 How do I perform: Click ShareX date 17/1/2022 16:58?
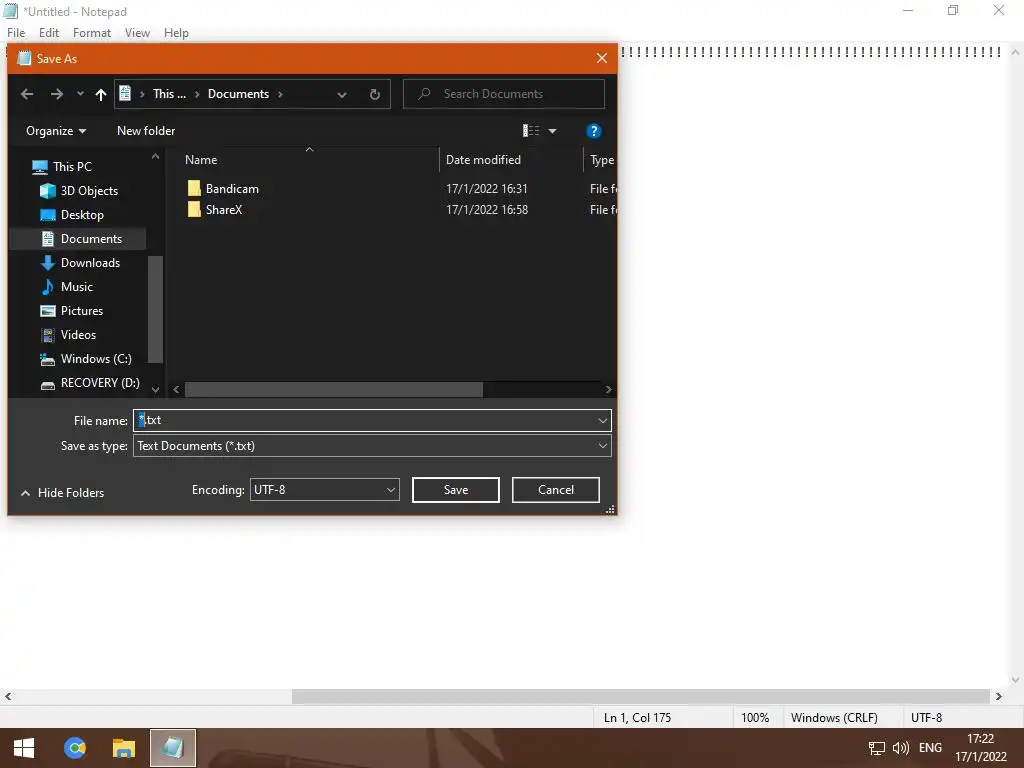pos(487,210)
